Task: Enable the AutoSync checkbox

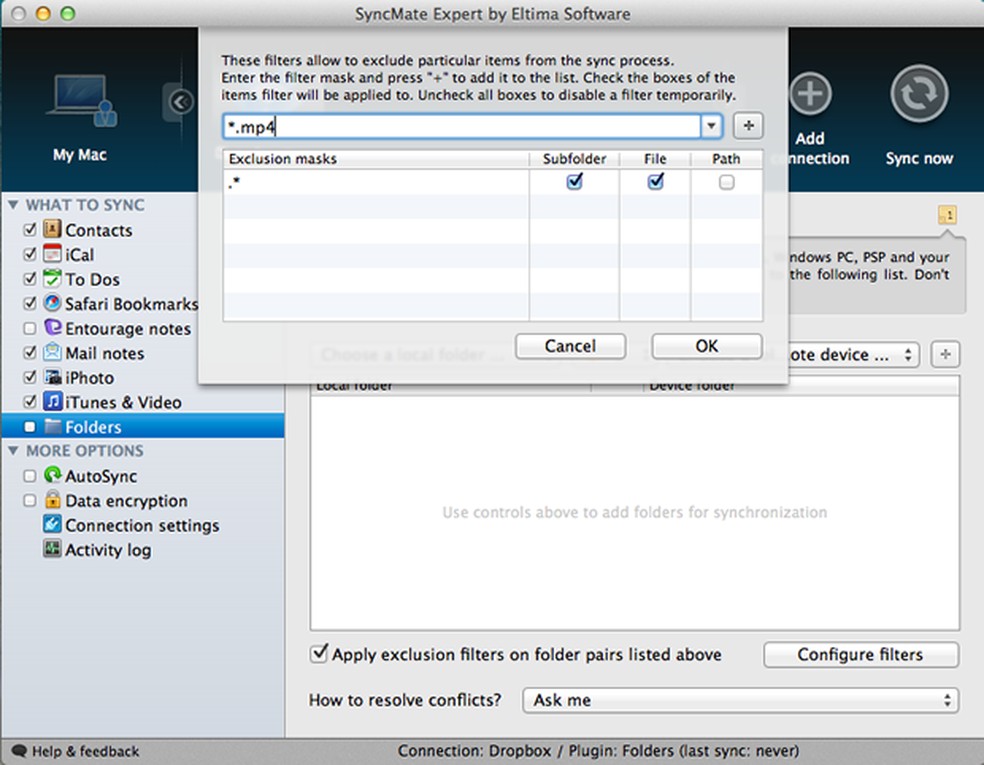Action: pos(29,476)
